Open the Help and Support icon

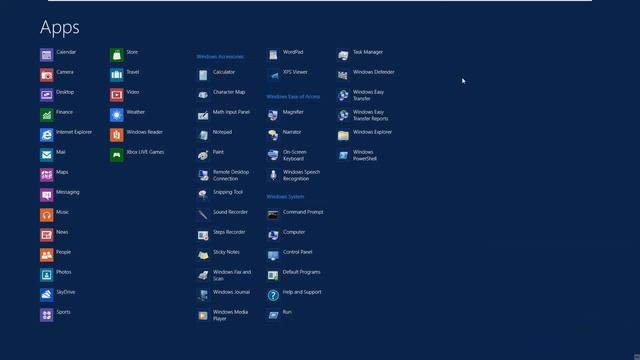coord(273,295)
